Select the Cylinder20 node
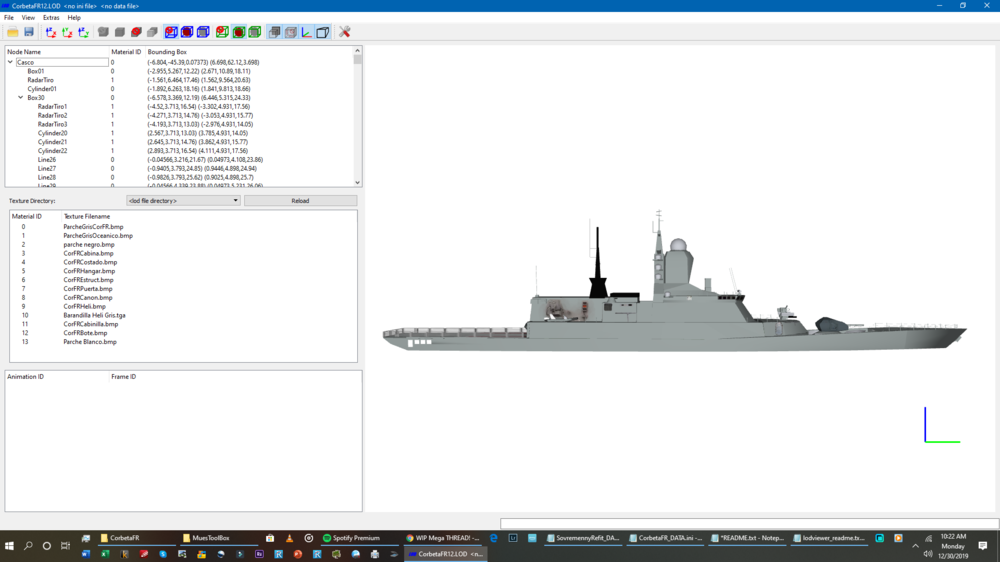Screen dimensions: 1000x562 pyautogui.click(x=52, y=133)
